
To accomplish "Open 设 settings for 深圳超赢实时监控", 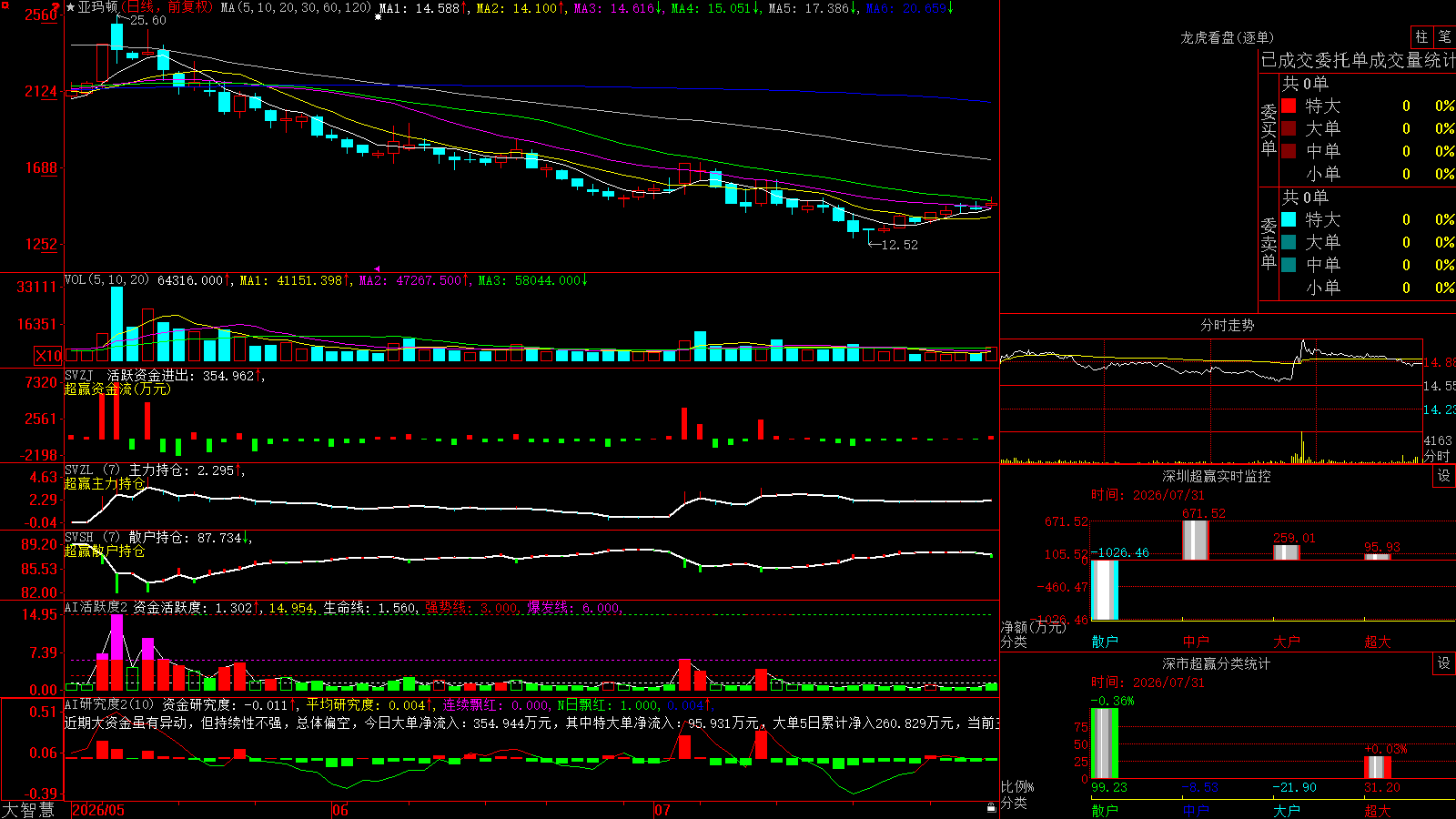I will point(1444,476).
